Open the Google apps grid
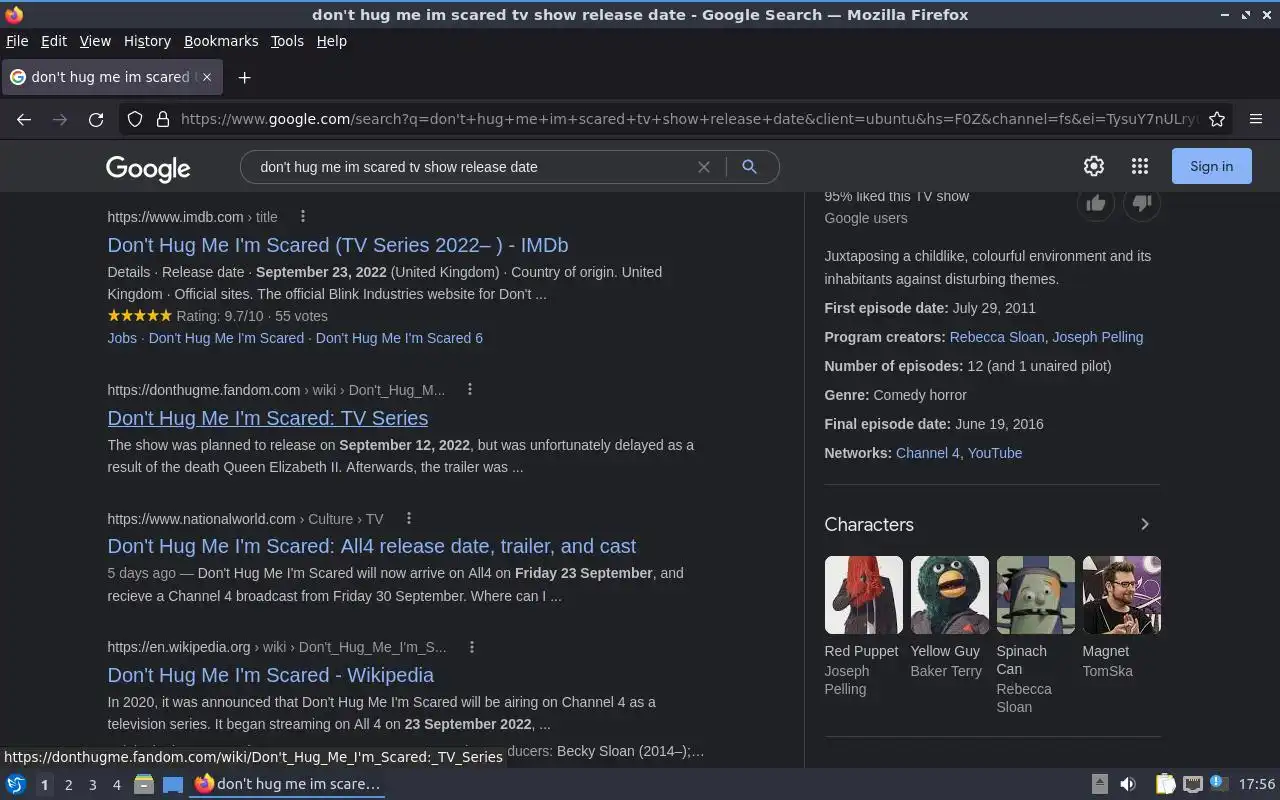This screenshot has width=1280, height=800. pos(1140,166)
